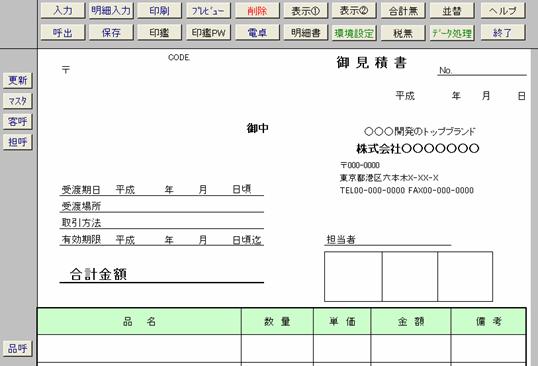Click the 並替 sort button
This screenshot has width=538, height=366.
(452, 11)
